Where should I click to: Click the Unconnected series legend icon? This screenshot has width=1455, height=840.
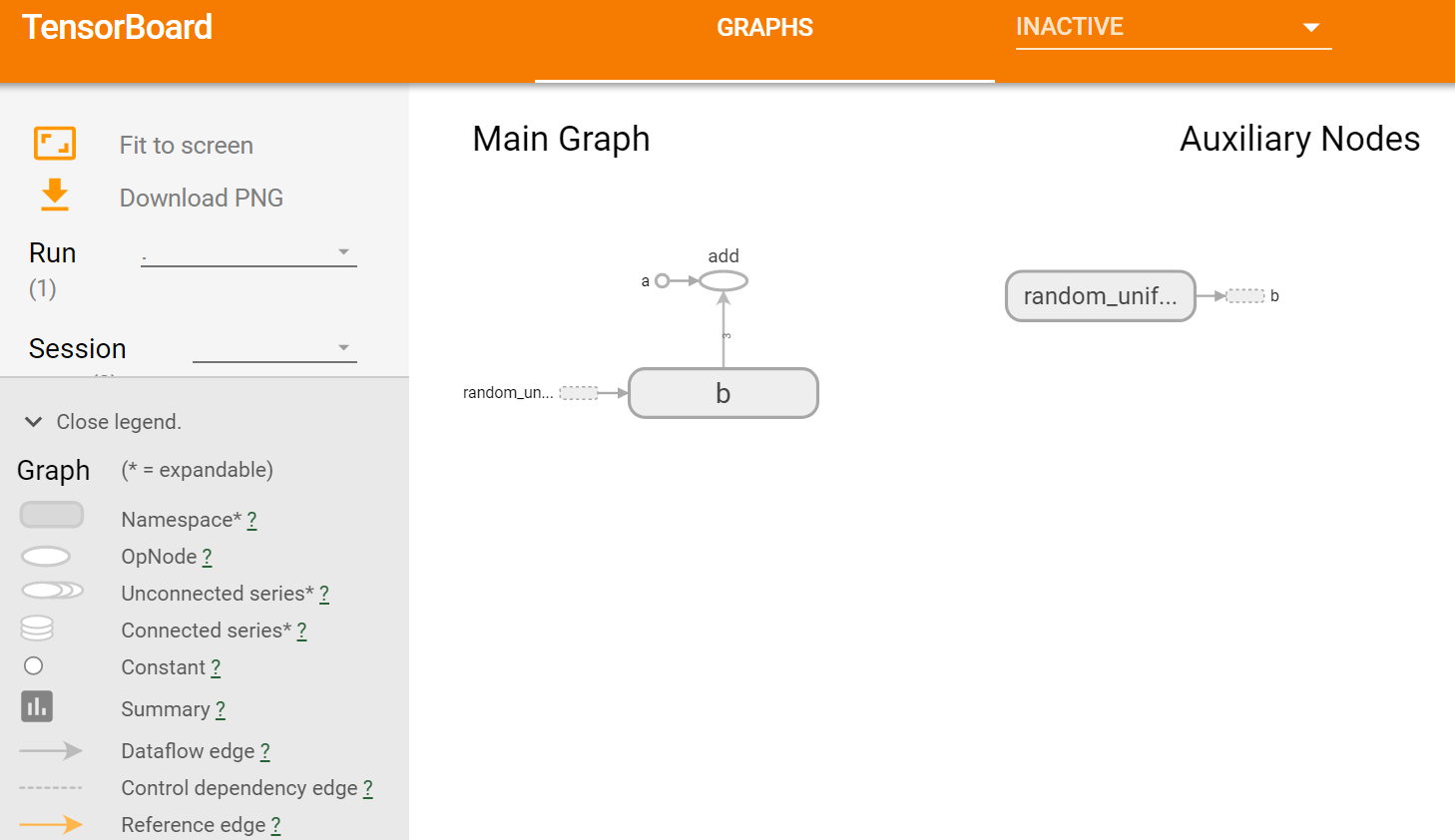[52, 591]
